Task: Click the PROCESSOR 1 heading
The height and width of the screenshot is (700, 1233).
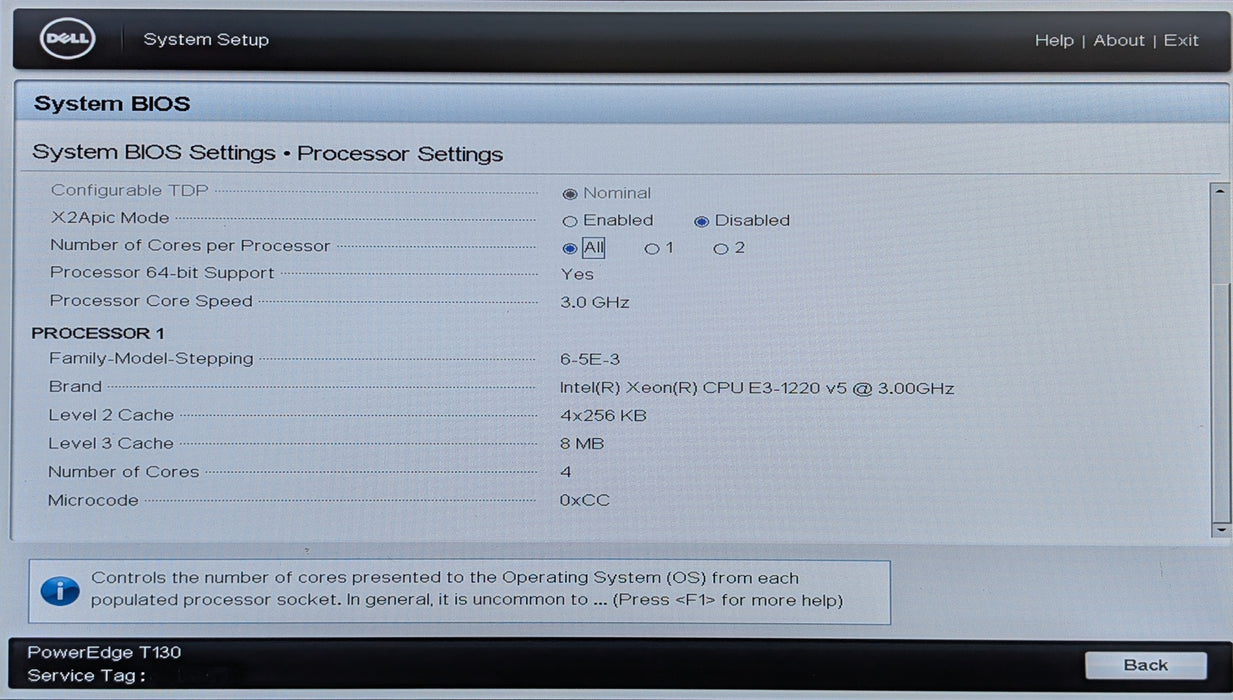Action: tap(98, 333)
